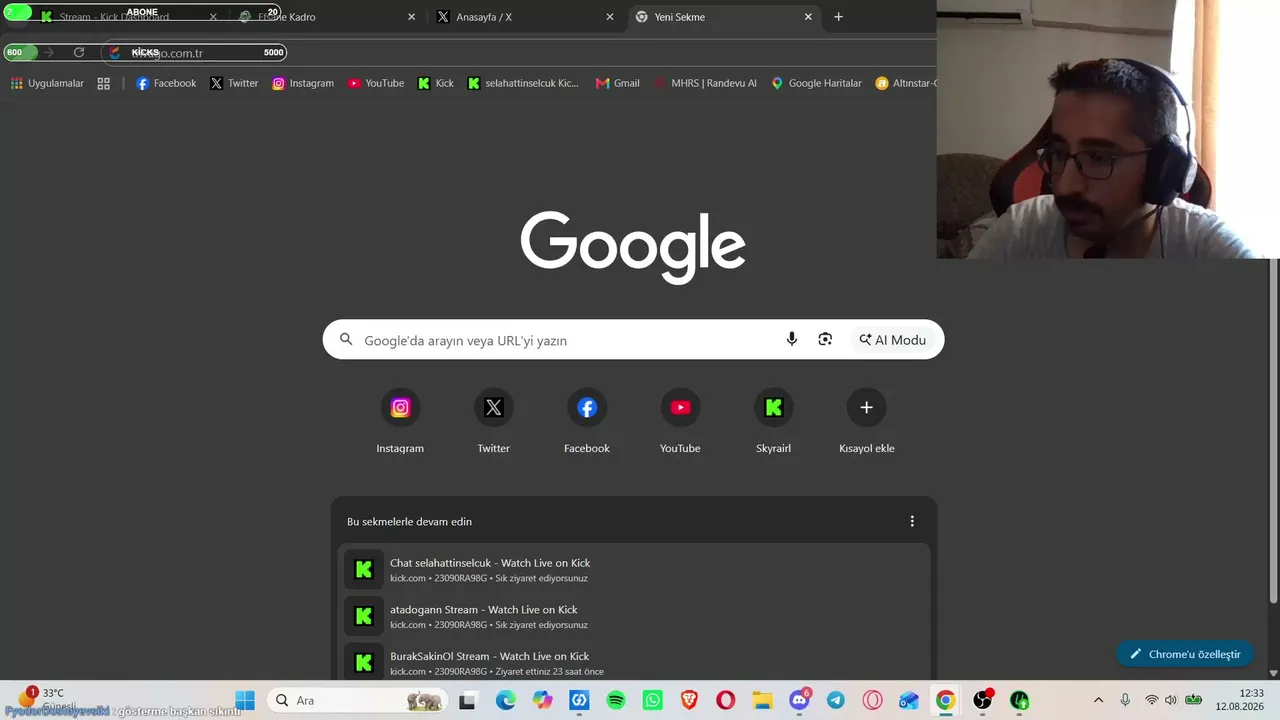Close the Anasayfa / X tab
This screenshot has height=720, width=1280.
[x=610, y=17]
